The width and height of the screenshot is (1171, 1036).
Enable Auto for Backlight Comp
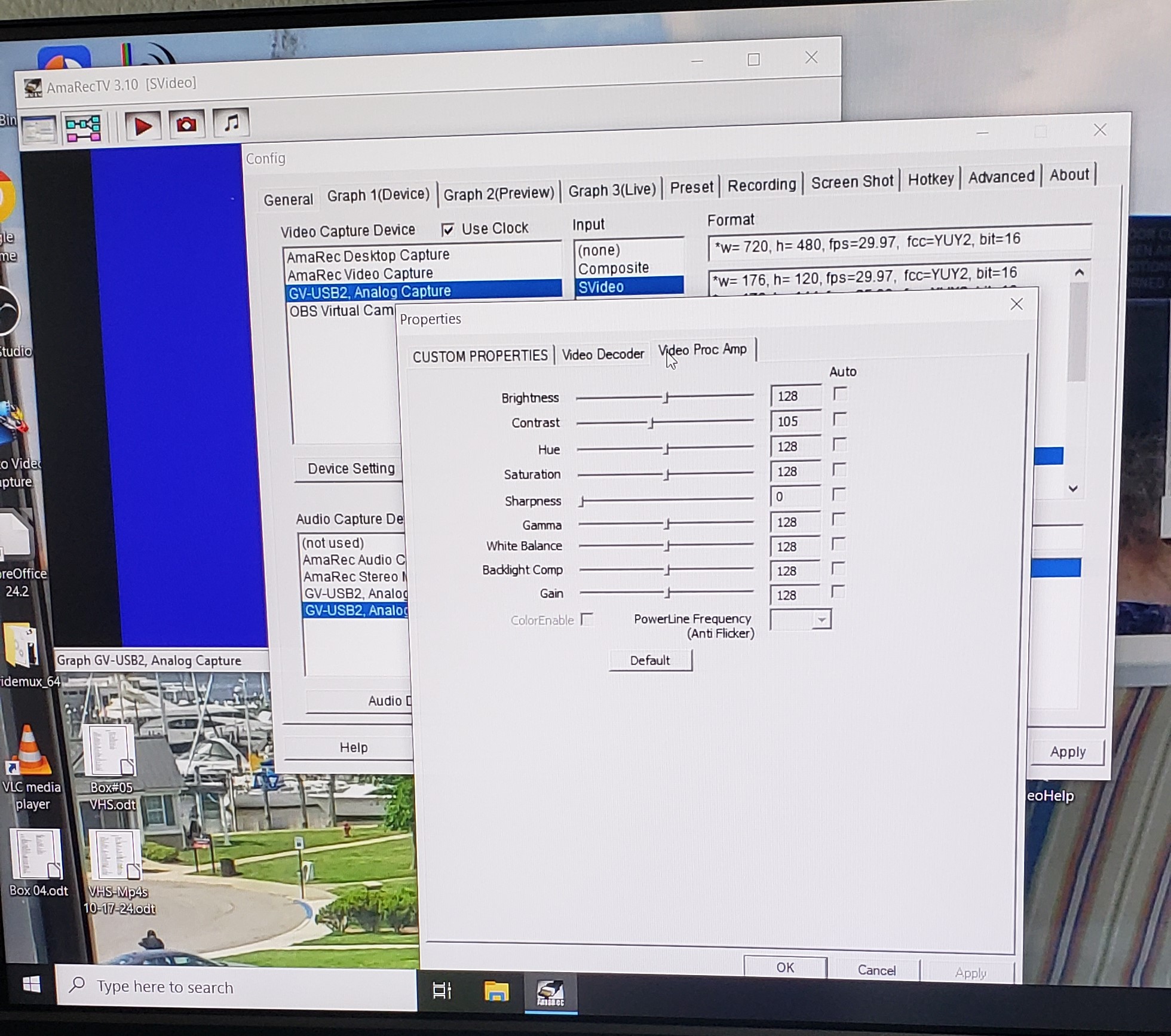click(838, 568)
